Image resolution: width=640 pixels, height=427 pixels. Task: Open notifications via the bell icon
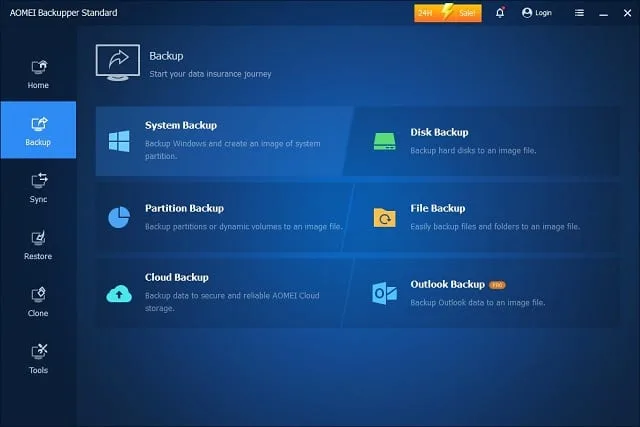coord(500,13)
